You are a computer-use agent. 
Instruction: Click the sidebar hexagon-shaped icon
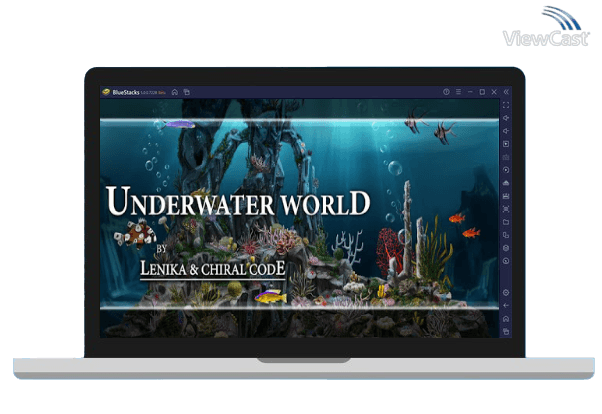coord(506,248)
